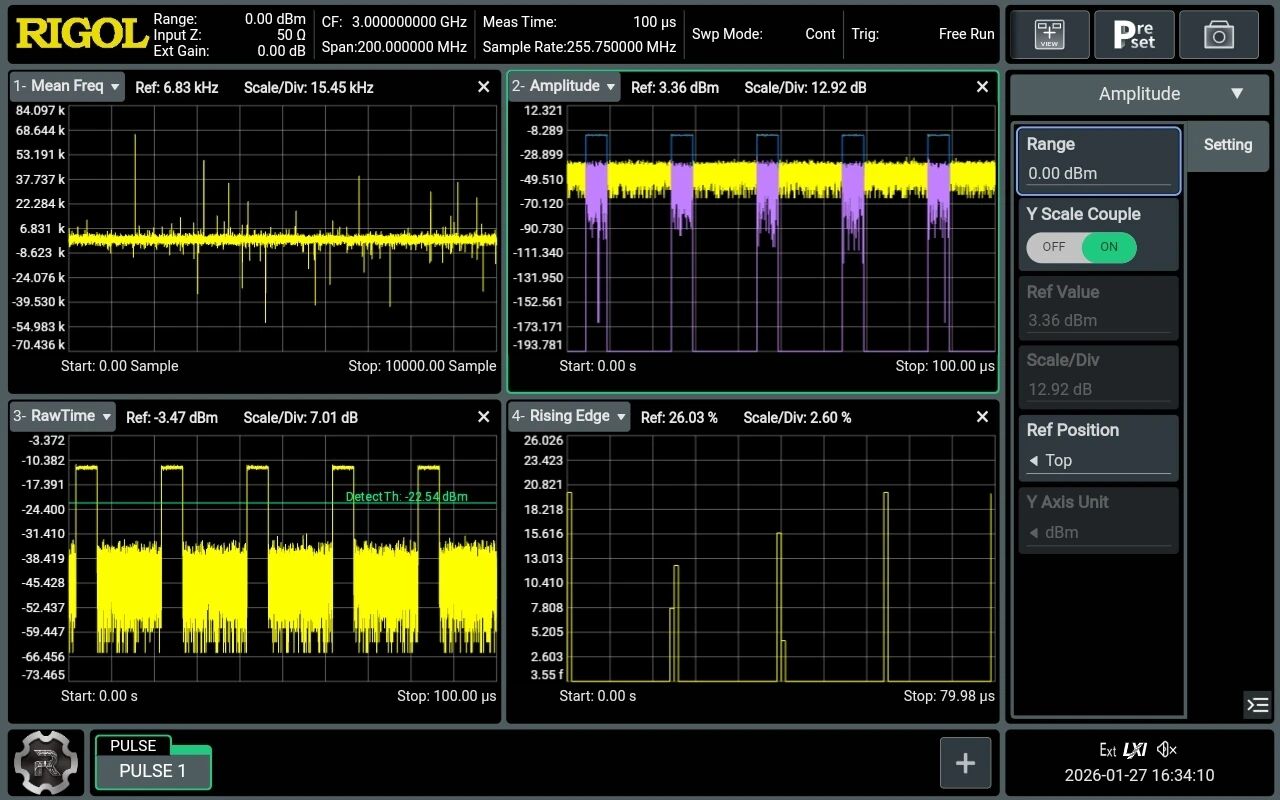
Task: Take a screenshot with the camera icon
Action: 1219,35
